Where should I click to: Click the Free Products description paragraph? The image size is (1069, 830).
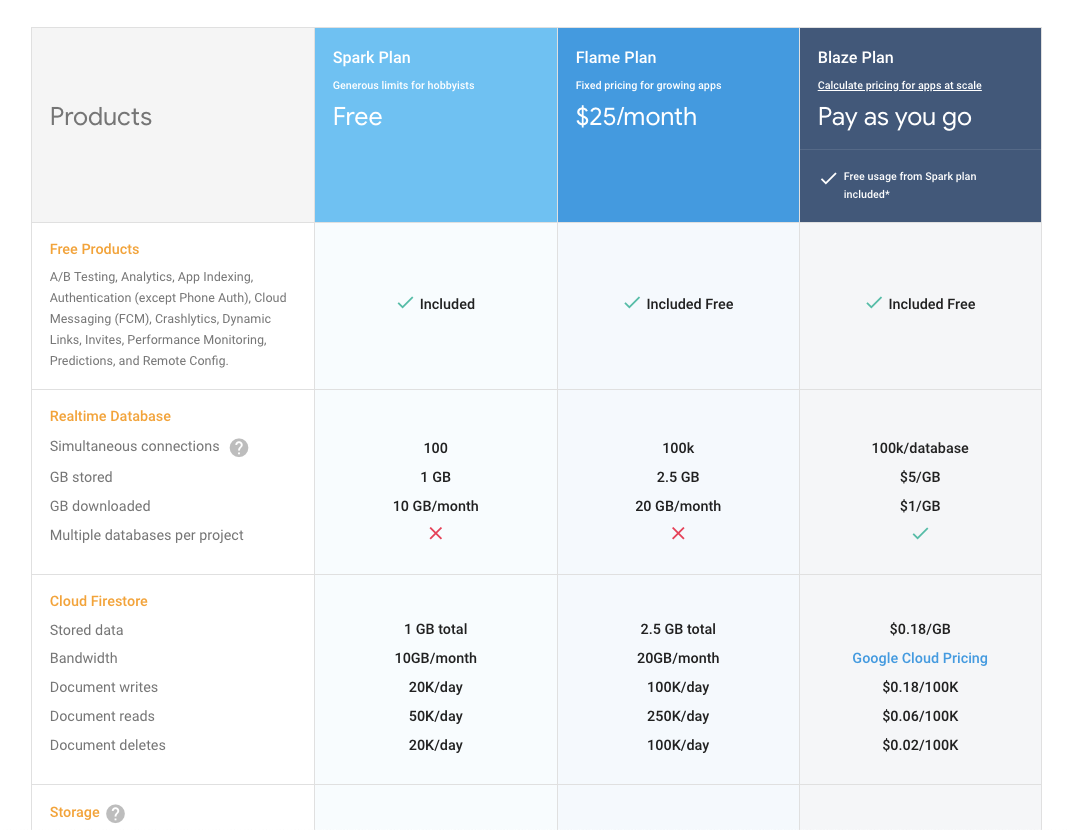(168, 318)
